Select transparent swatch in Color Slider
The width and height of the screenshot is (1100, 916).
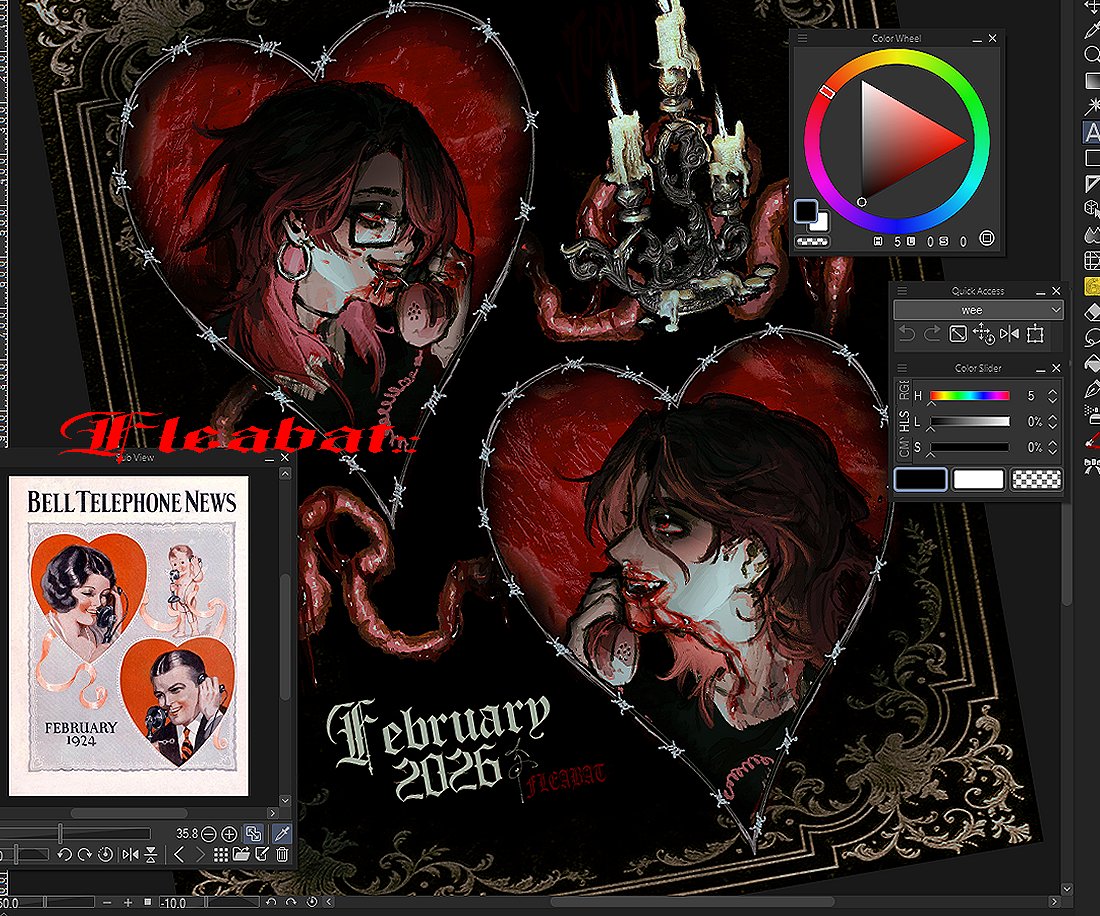coord(1036,479)
